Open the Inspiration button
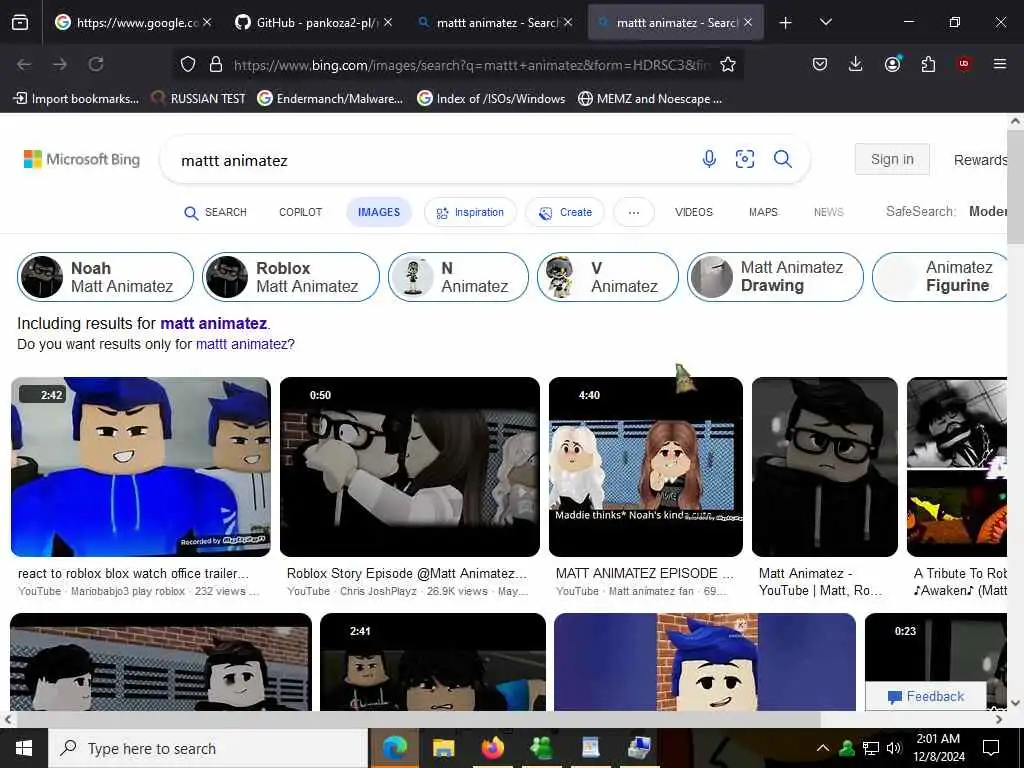 click(x=470, y=212)
